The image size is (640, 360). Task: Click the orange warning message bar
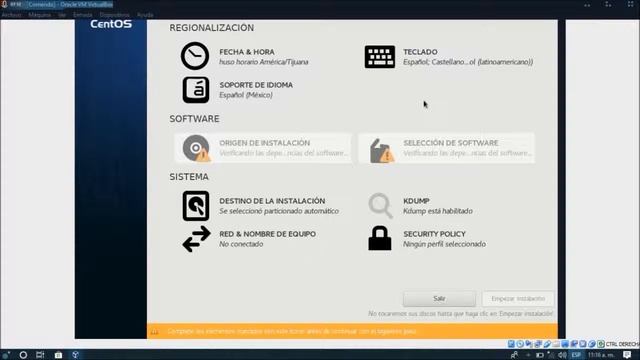[x=352, y=331]
